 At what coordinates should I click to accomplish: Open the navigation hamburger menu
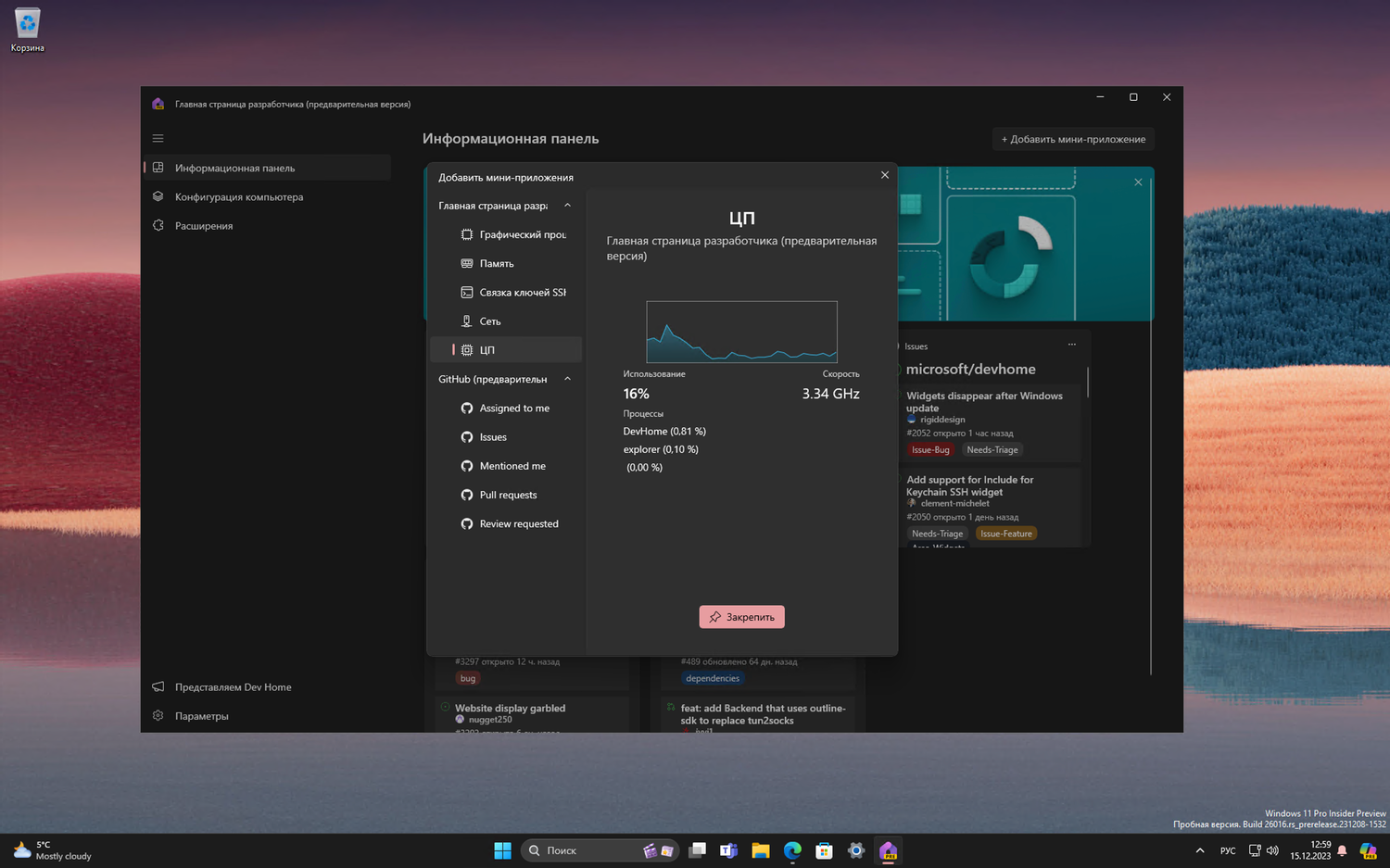point(158,138)
